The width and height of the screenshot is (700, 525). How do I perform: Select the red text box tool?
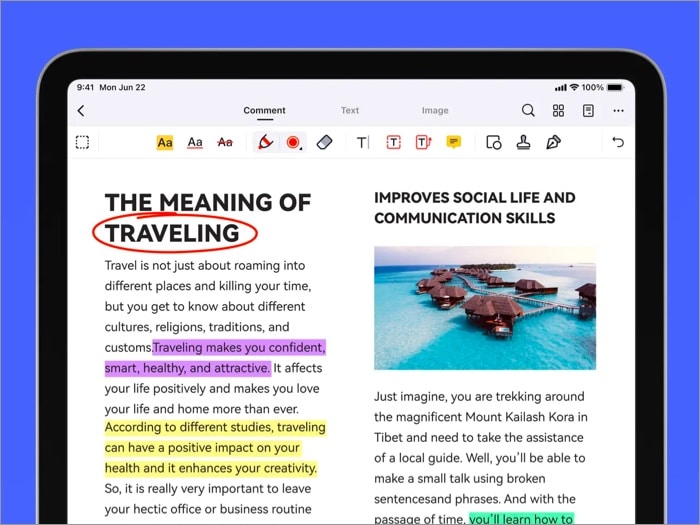click(x=393, y=143)
